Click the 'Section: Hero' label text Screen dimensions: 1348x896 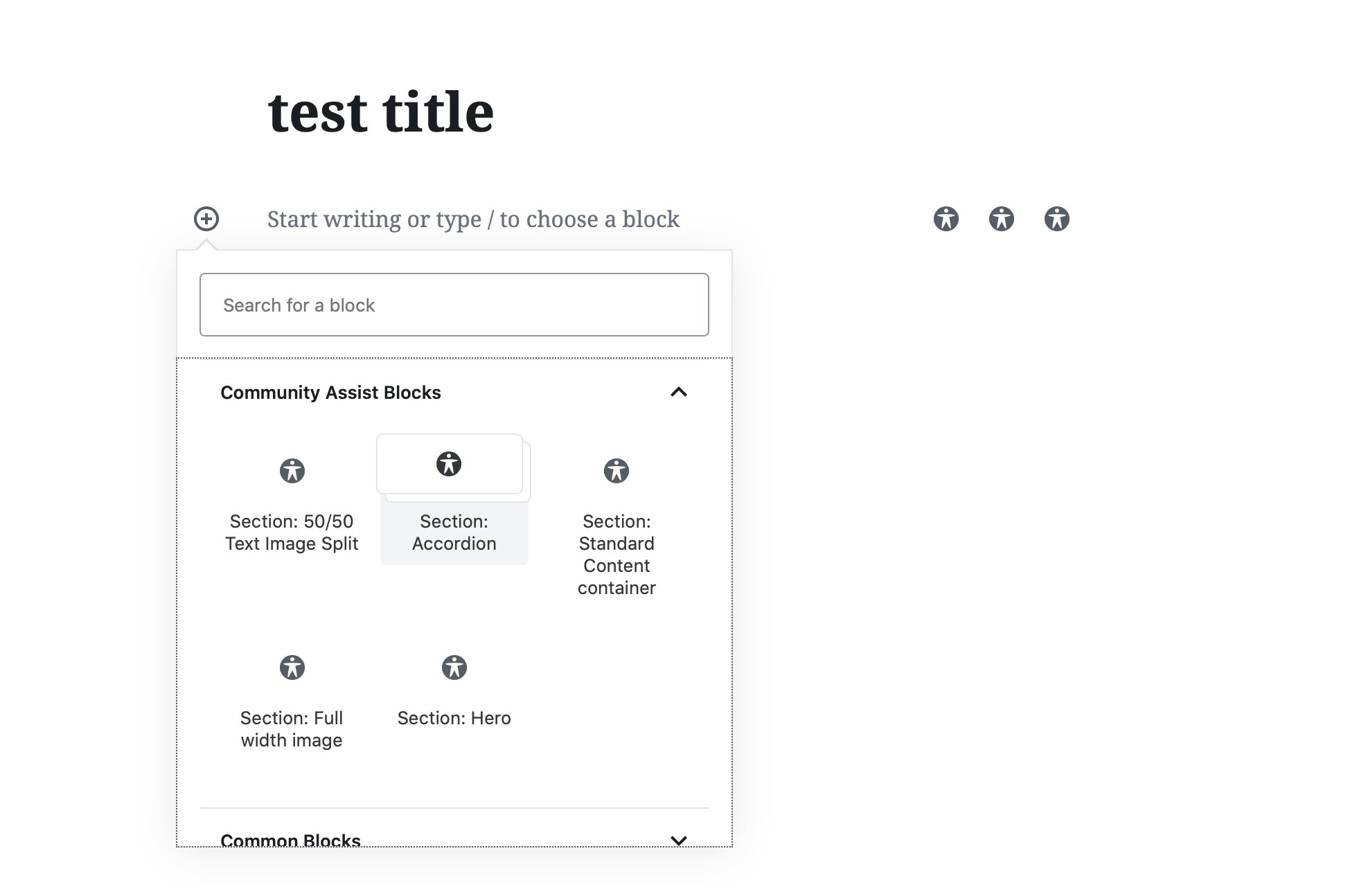pos(454,718)
